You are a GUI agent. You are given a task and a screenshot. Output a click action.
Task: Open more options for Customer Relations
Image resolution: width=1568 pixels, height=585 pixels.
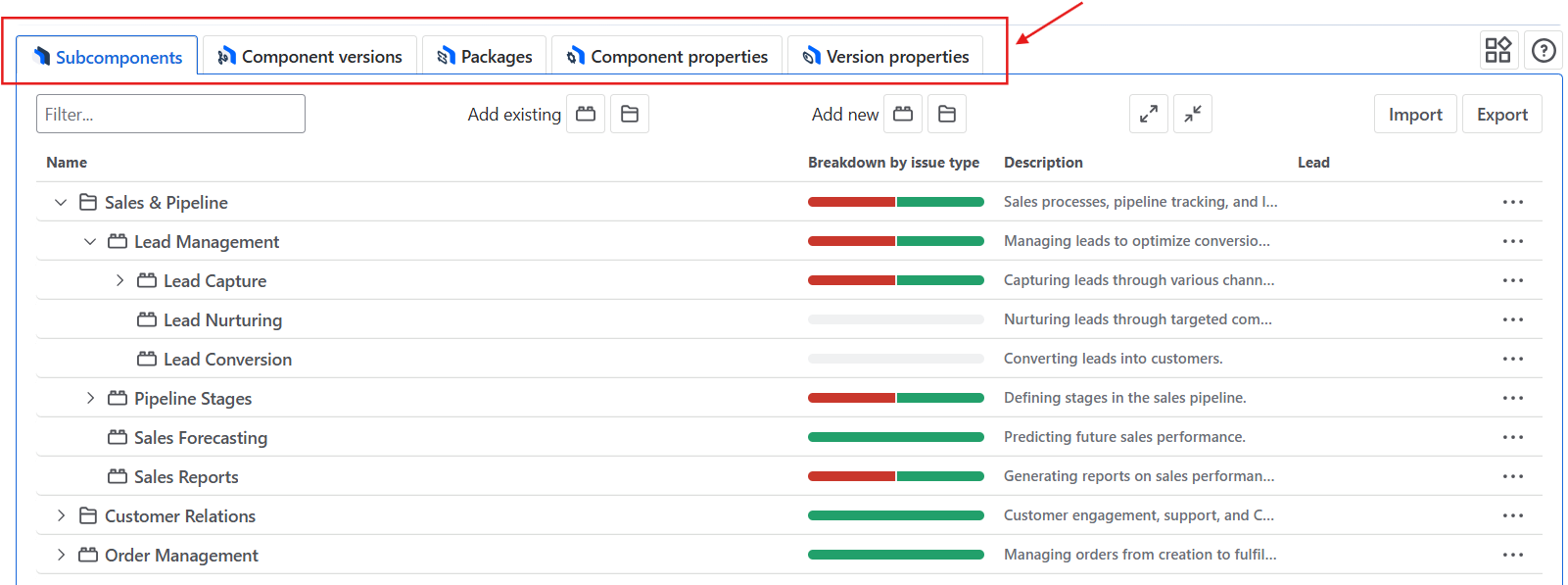click(1513, 515)
